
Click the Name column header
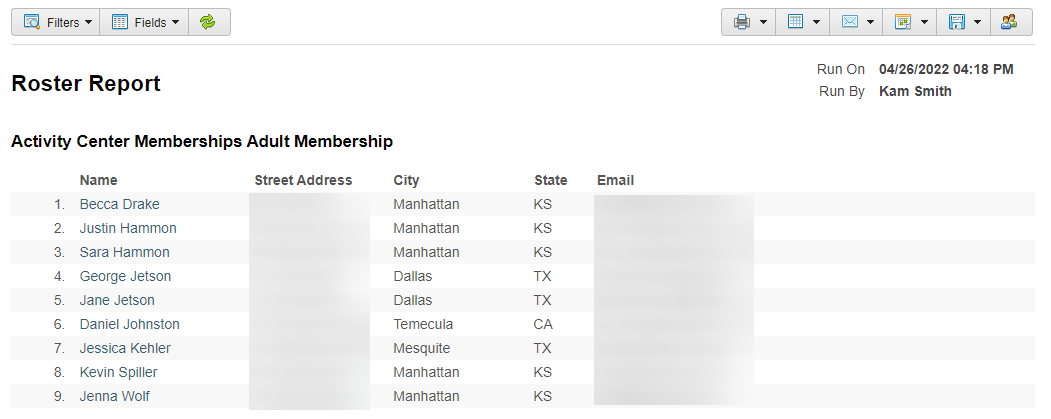click(x=99, y=180)
